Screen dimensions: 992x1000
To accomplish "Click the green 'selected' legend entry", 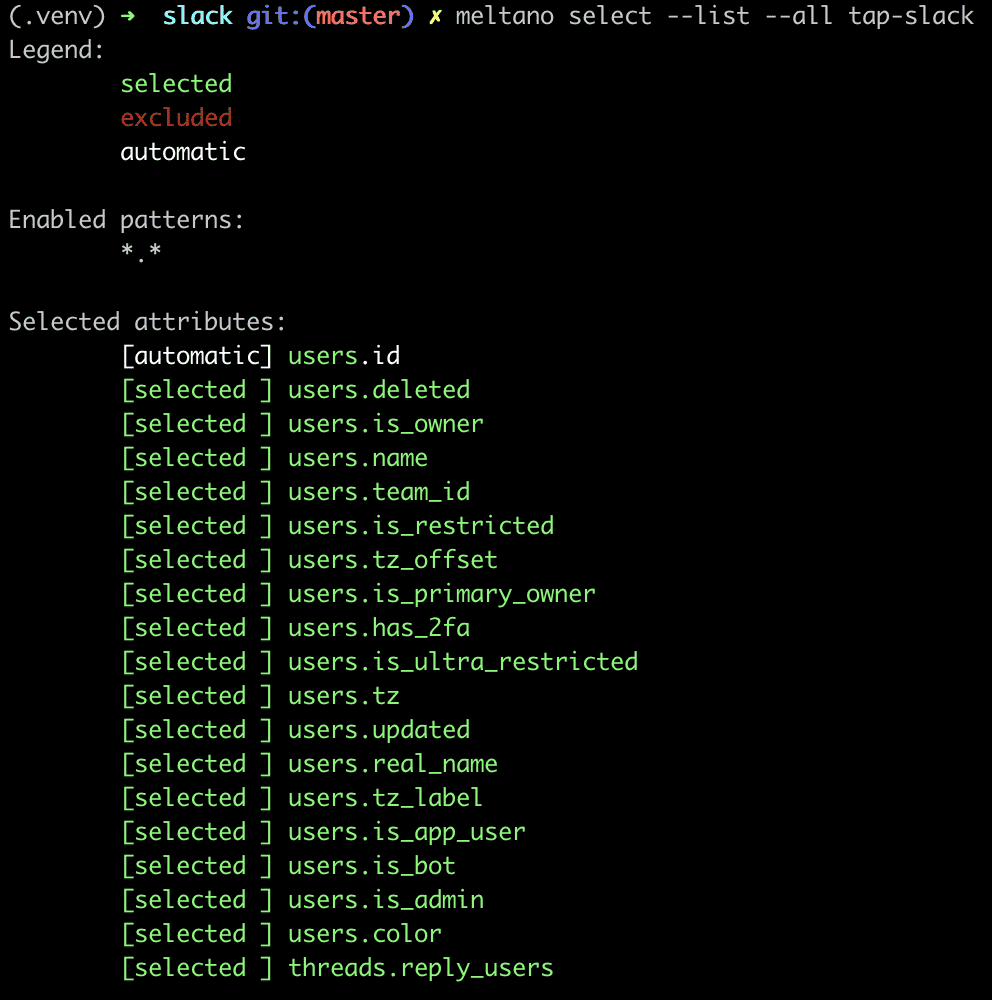I will (176, 84).
